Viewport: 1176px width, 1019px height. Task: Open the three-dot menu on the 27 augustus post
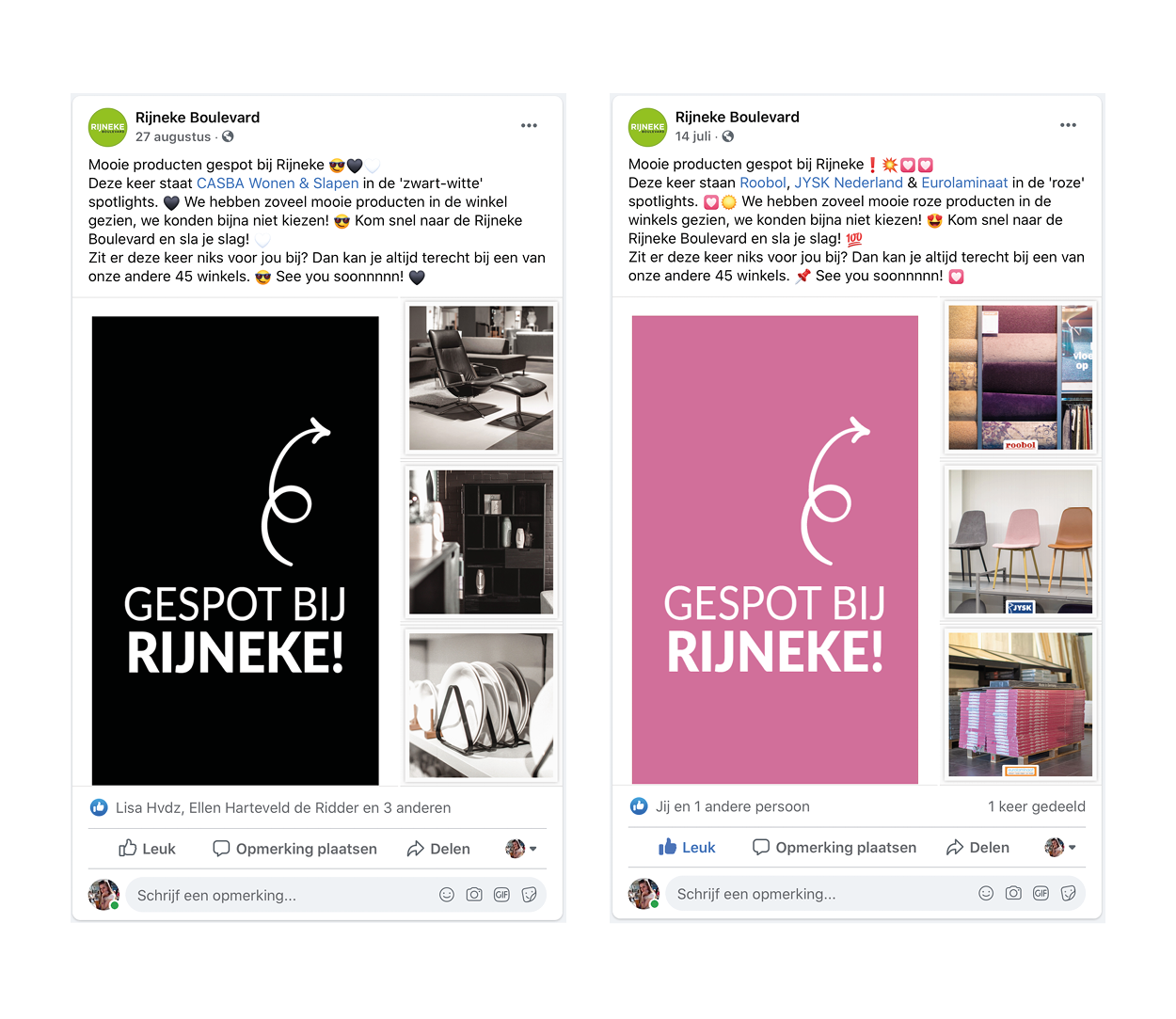coord(529,125)
